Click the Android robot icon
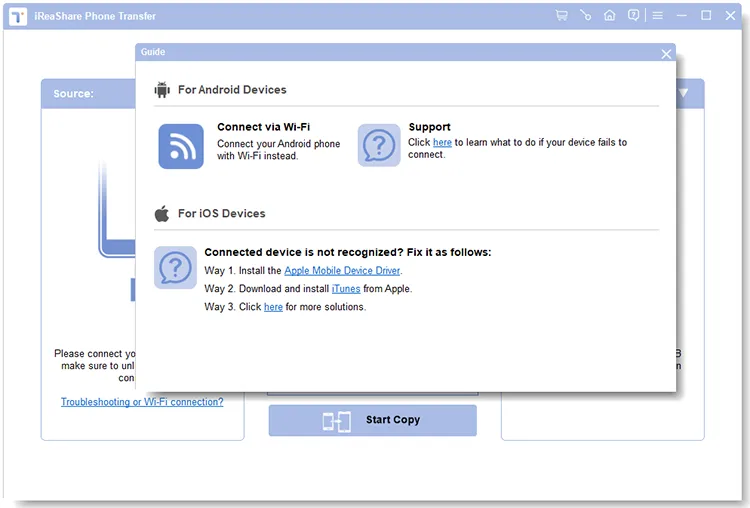This screenshot has height=508, width=750. pos(162,89)
